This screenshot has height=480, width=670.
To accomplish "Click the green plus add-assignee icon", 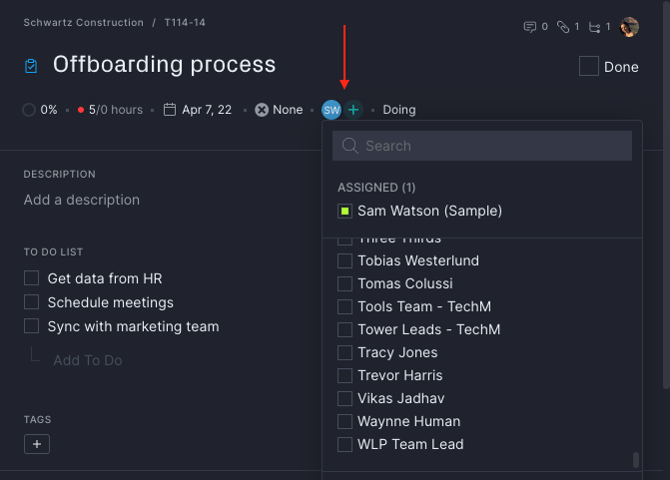I will 353,110.
